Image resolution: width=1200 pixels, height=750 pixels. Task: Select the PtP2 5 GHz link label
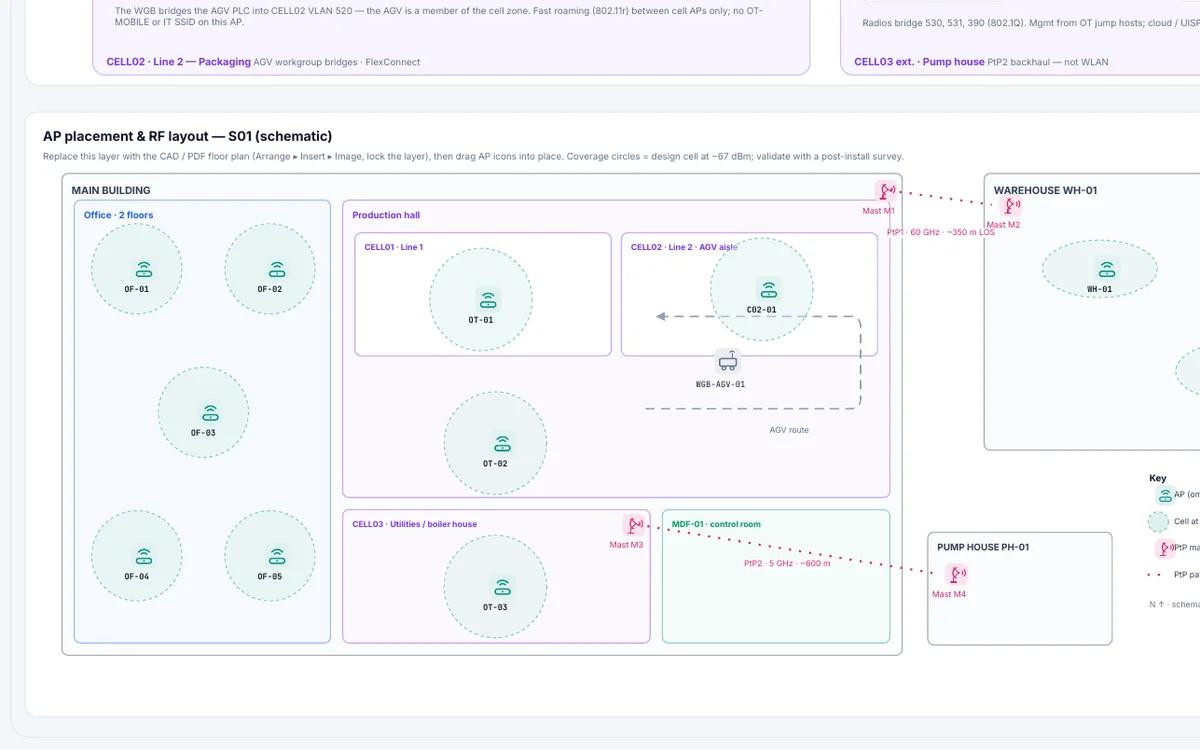click(x=787, y=563)
